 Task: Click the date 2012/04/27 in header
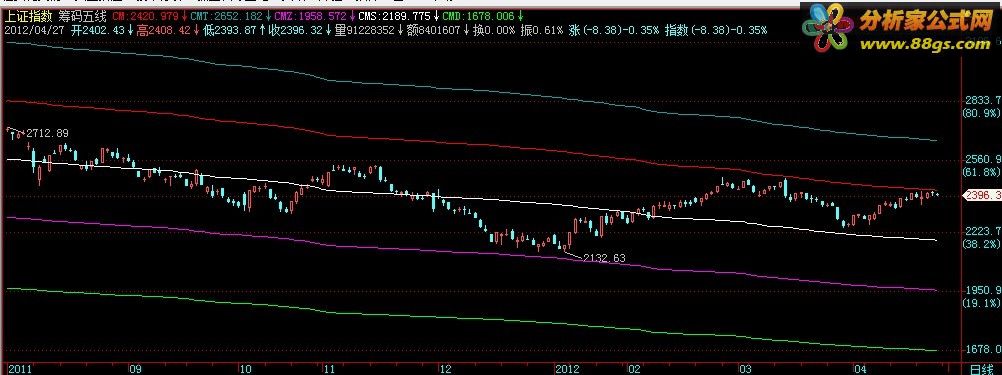(29, 30)
